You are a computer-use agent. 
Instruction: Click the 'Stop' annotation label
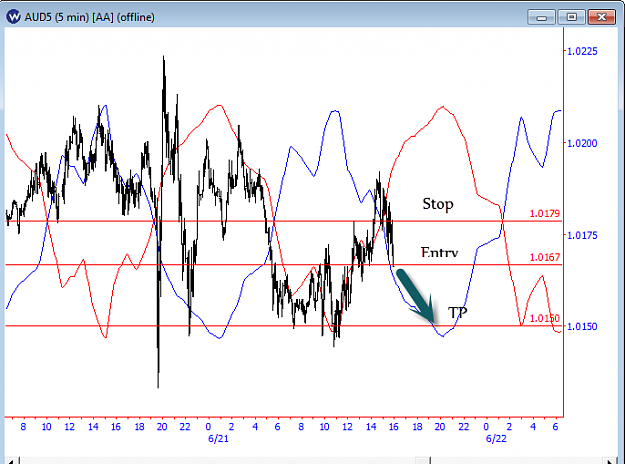pyautogui.click(x=438, y=204)
